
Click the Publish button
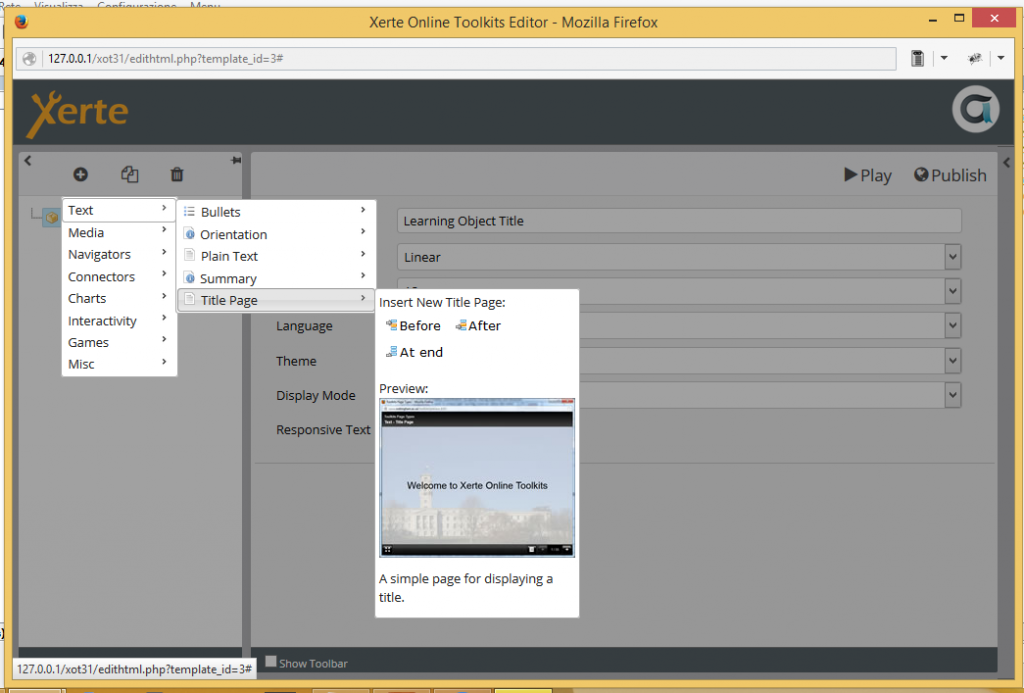pos(950,175)
